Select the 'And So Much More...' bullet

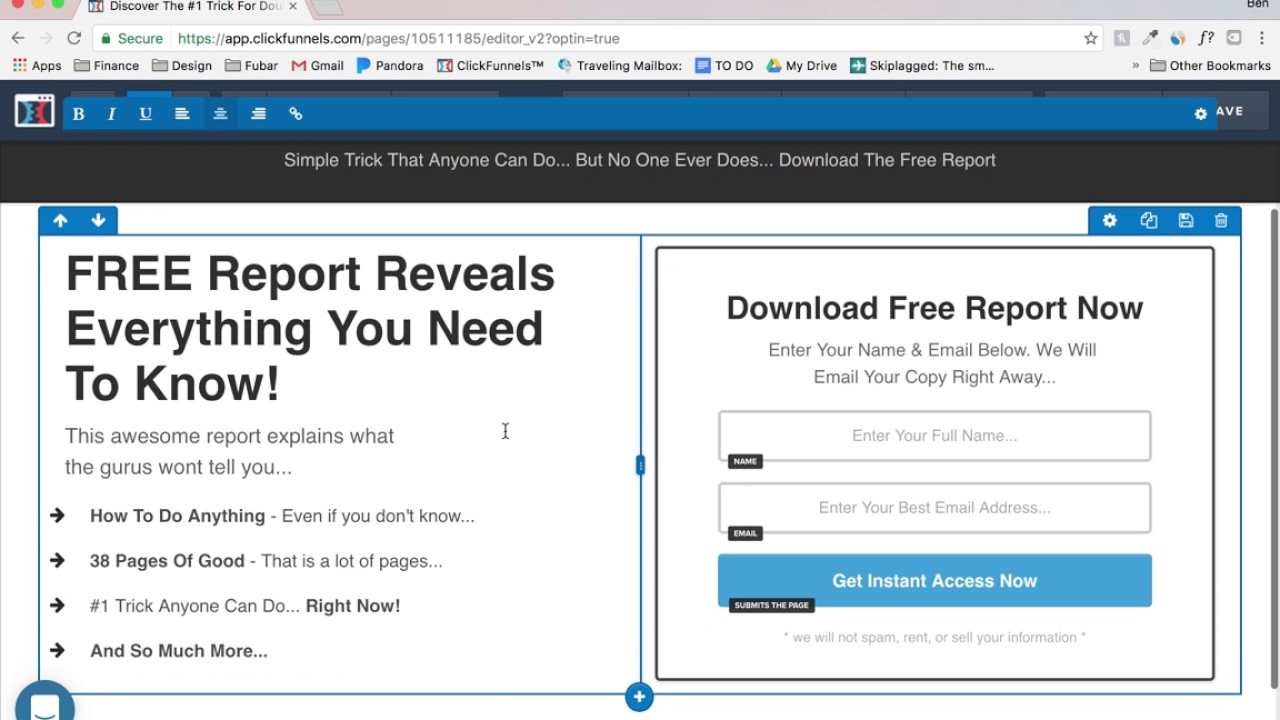[x=179, y=651]
